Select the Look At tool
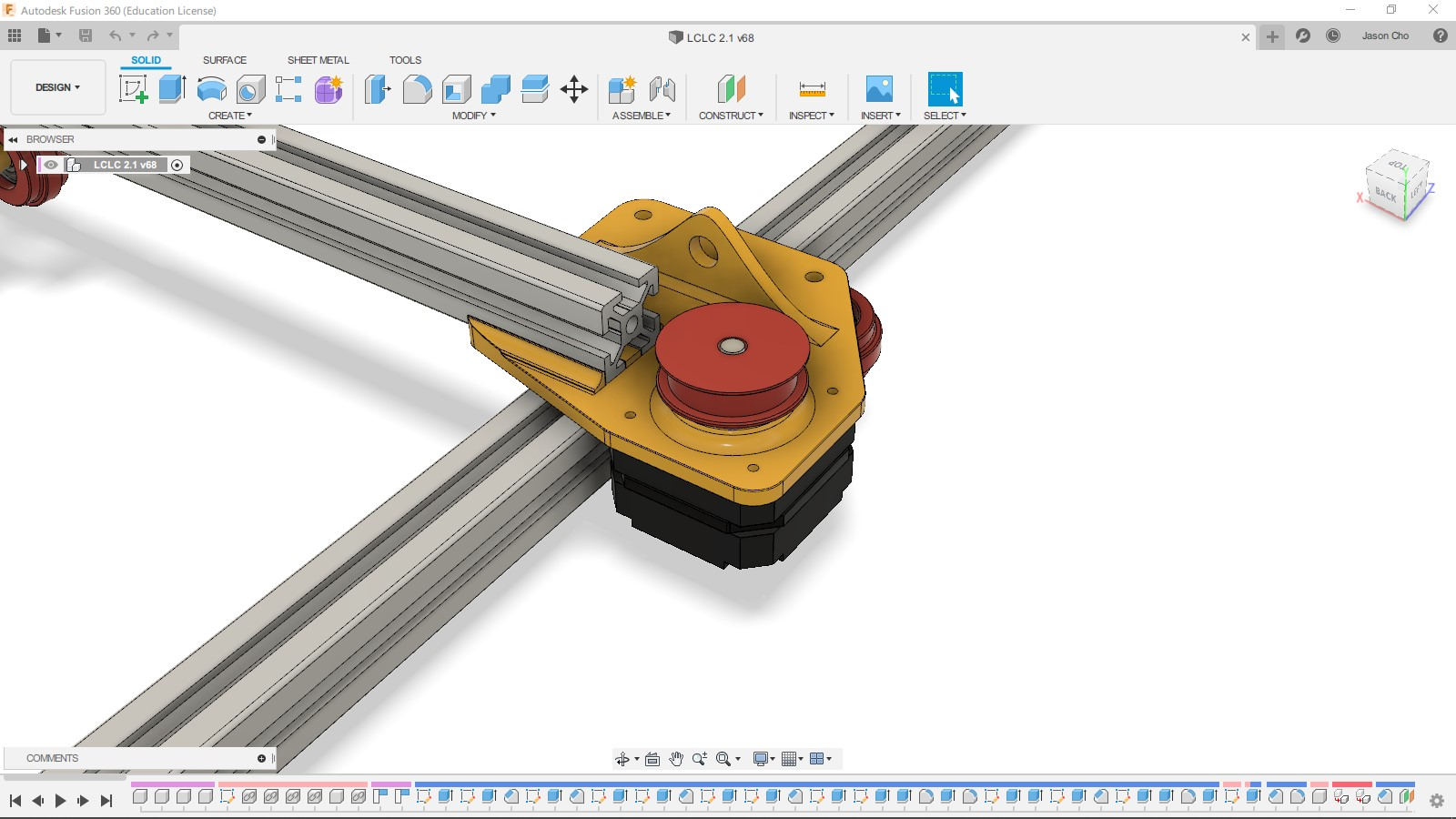This screenshot has height=819, width=1456. (652, 759)
